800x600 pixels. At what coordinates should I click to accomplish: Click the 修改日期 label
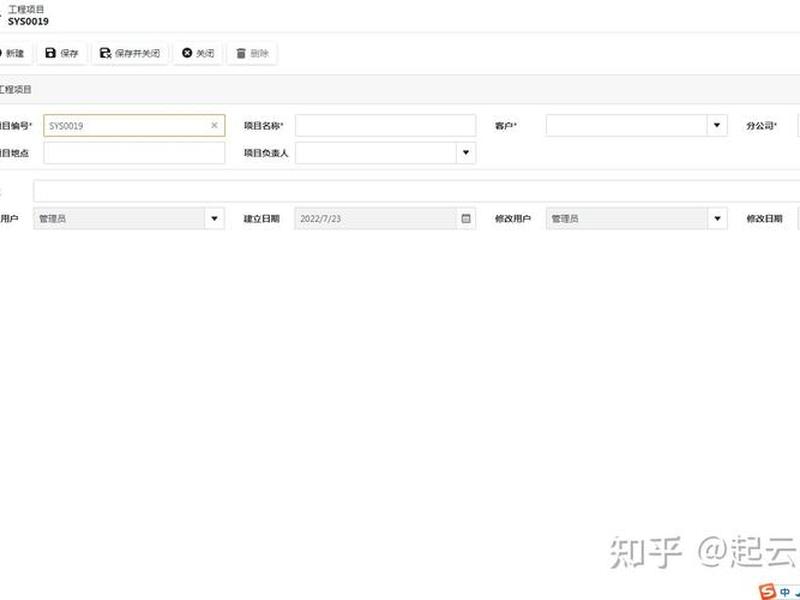[x=764, y=218]
